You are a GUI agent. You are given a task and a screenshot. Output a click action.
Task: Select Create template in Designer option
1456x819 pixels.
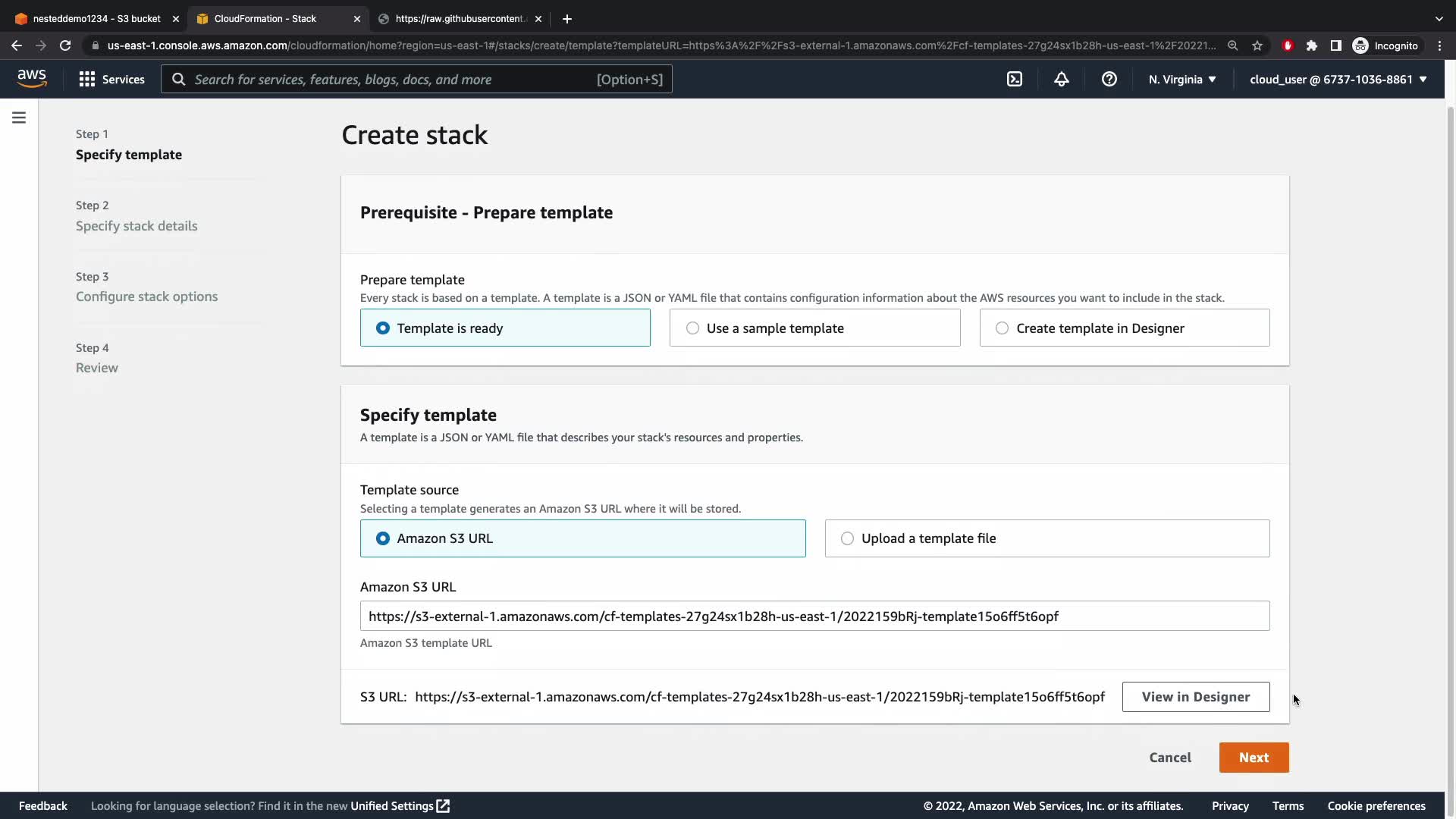pos(1124,328)
